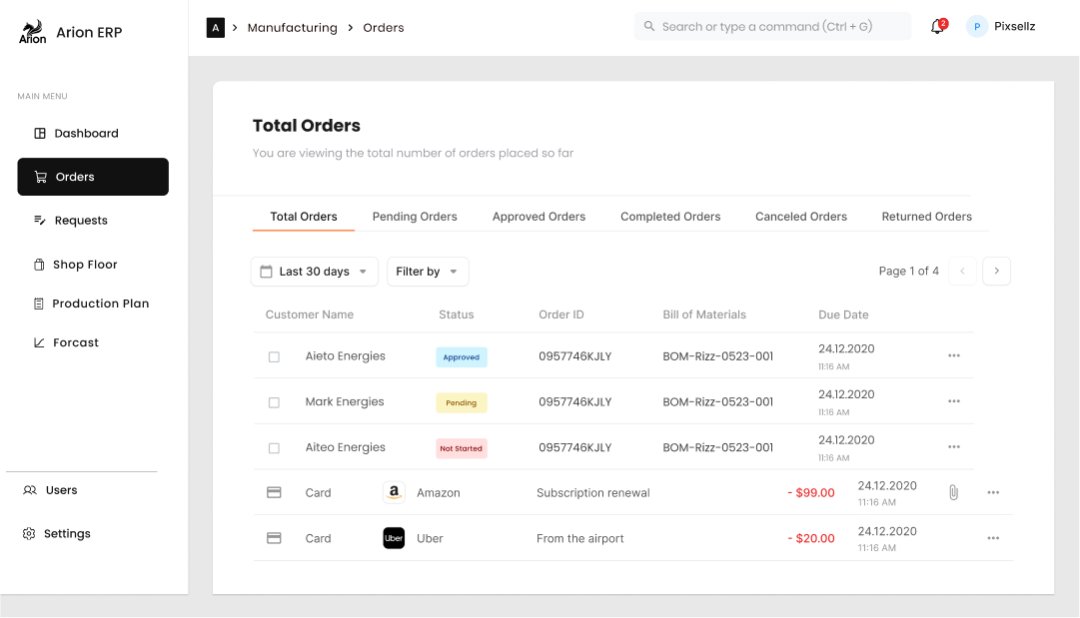
Task: Click the Amazon logo icon
Action: (394, 492)
